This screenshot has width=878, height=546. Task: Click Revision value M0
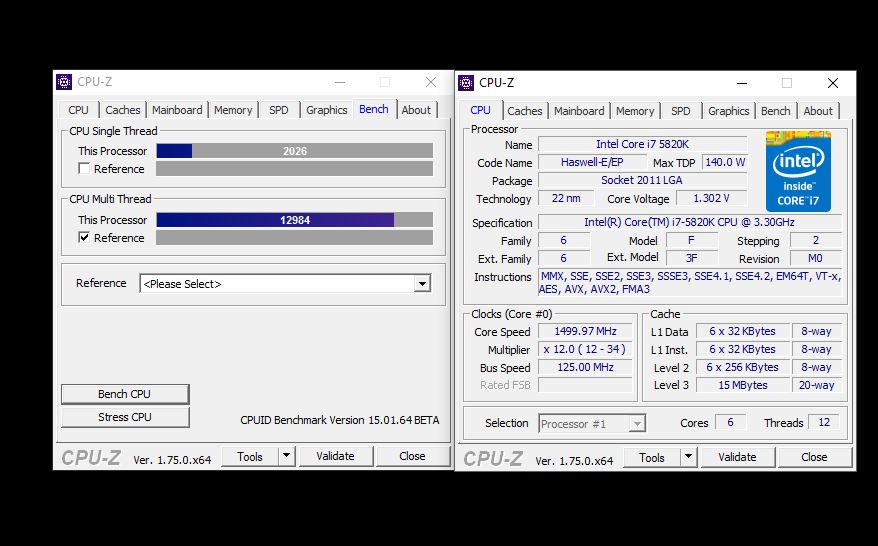tap(815, 258)
